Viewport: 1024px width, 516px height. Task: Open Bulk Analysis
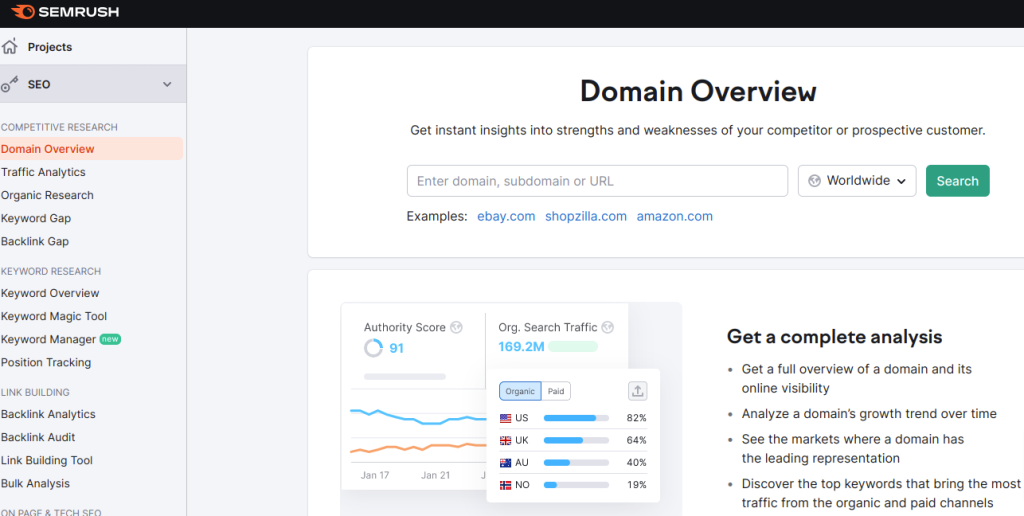click(35, 484)
